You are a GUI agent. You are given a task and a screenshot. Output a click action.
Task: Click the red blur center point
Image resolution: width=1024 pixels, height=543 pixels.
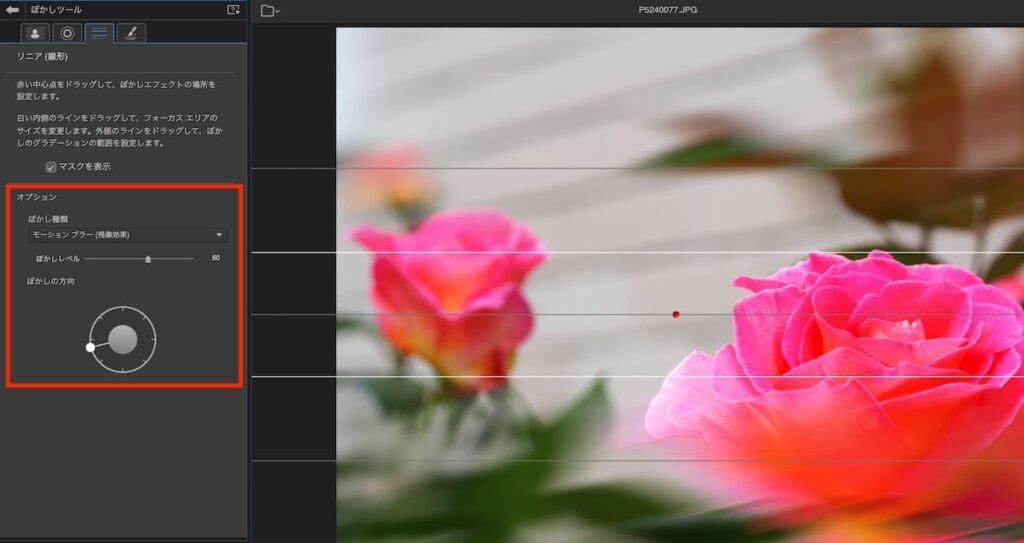(676, 314)
